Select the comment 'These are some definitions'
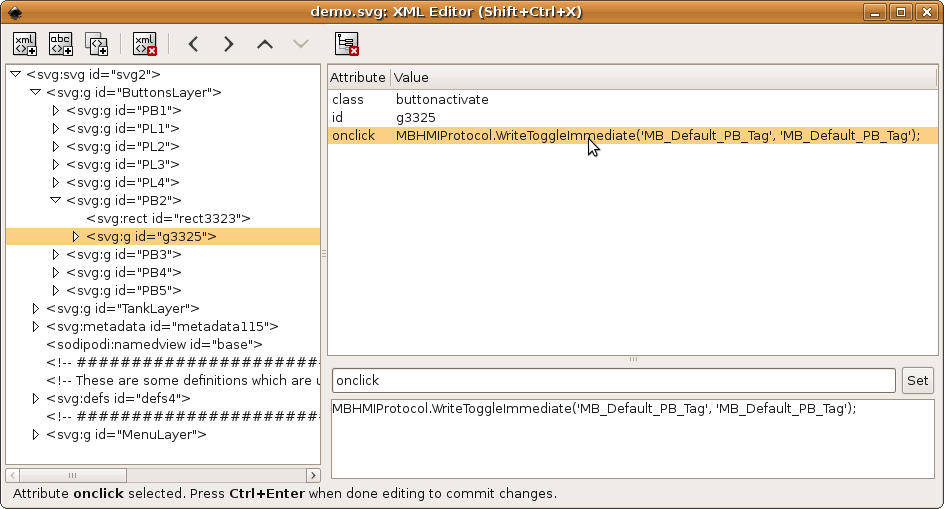The image size is (944, 509). pyautogui.click(x=183, y=381)
